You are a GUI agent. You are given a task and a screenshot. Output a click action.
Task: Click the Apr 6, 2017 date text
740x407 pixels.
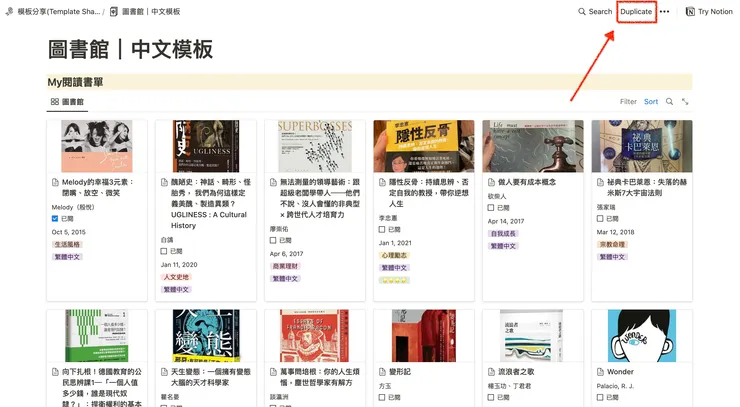click(x=286, y=254)
